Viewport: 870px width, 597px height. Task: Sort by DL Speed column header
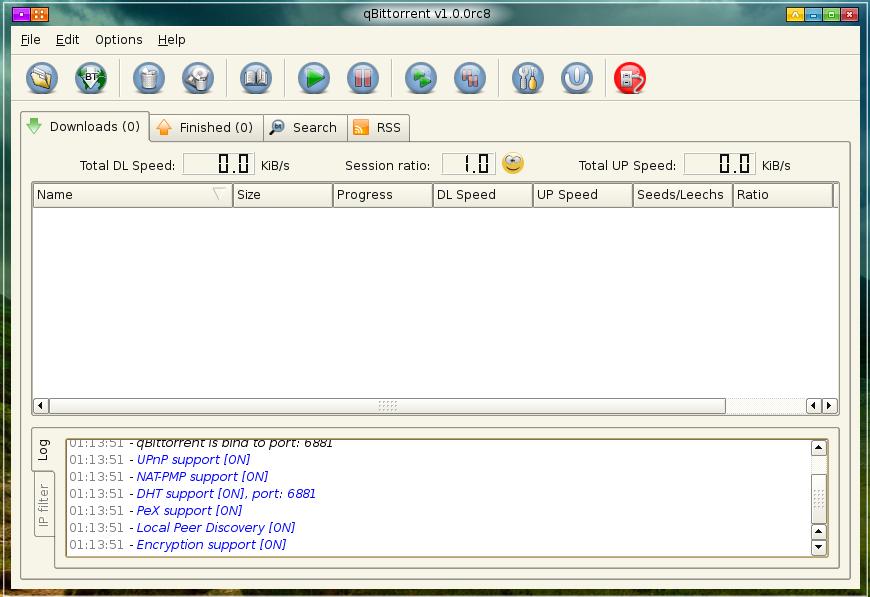click(x=482, y=195)
